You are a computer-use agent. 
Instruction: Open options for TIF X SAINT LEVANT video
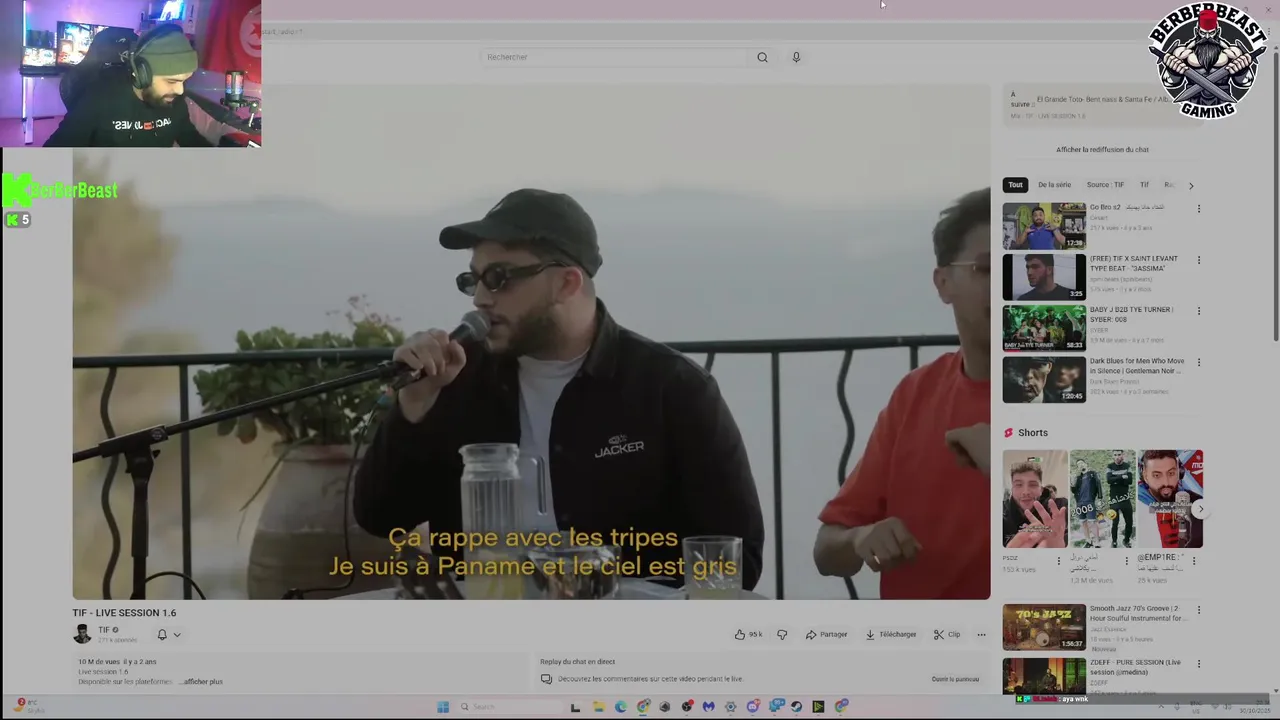(1198, 260)
